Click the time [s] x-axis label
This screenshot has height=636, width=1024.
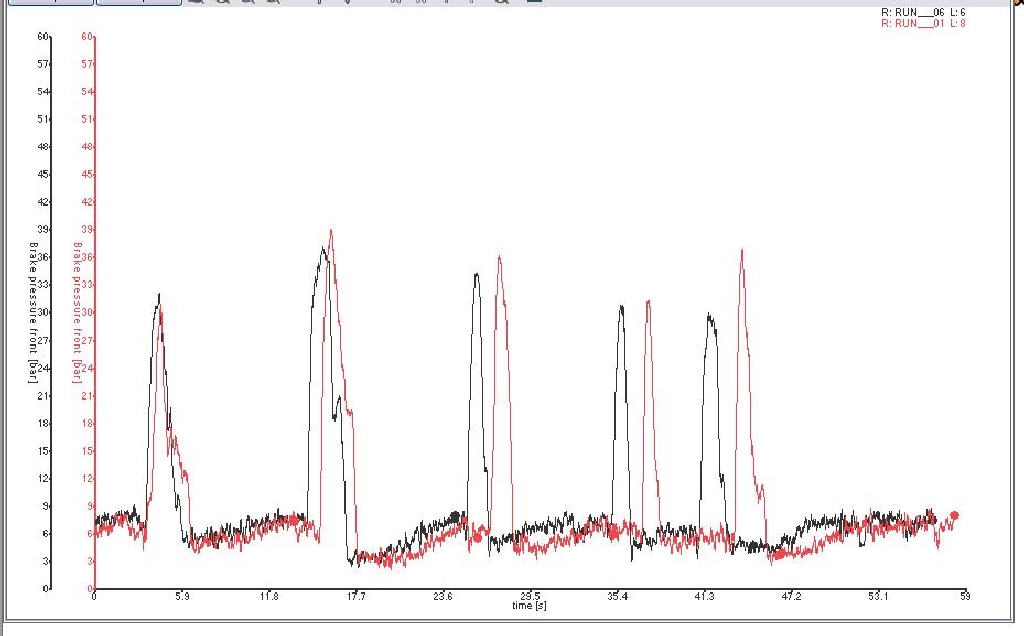[529, 606]
